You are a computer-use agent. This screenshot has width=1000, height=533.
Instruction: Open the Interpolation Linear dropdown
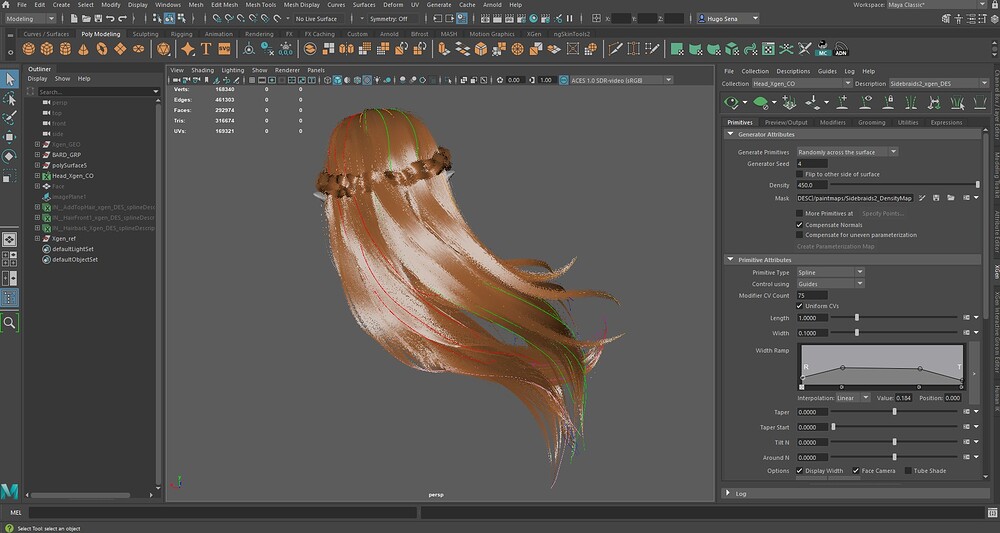click(x=852, y=398)
